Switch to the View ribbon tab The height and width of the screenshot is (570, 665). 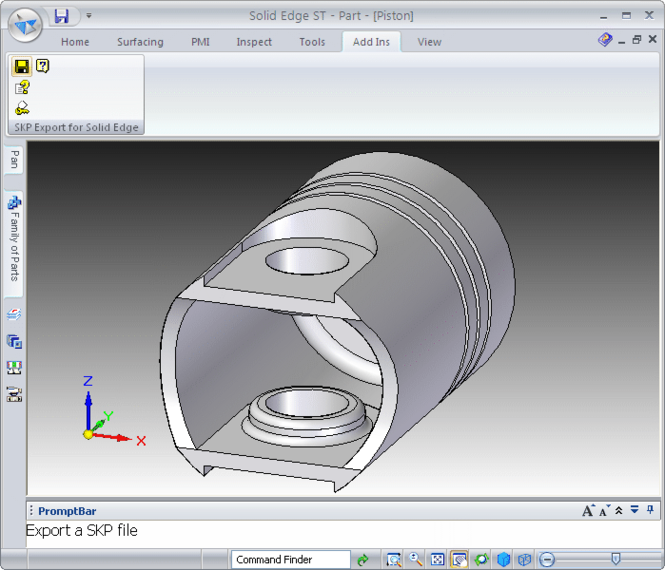[429, 42]
